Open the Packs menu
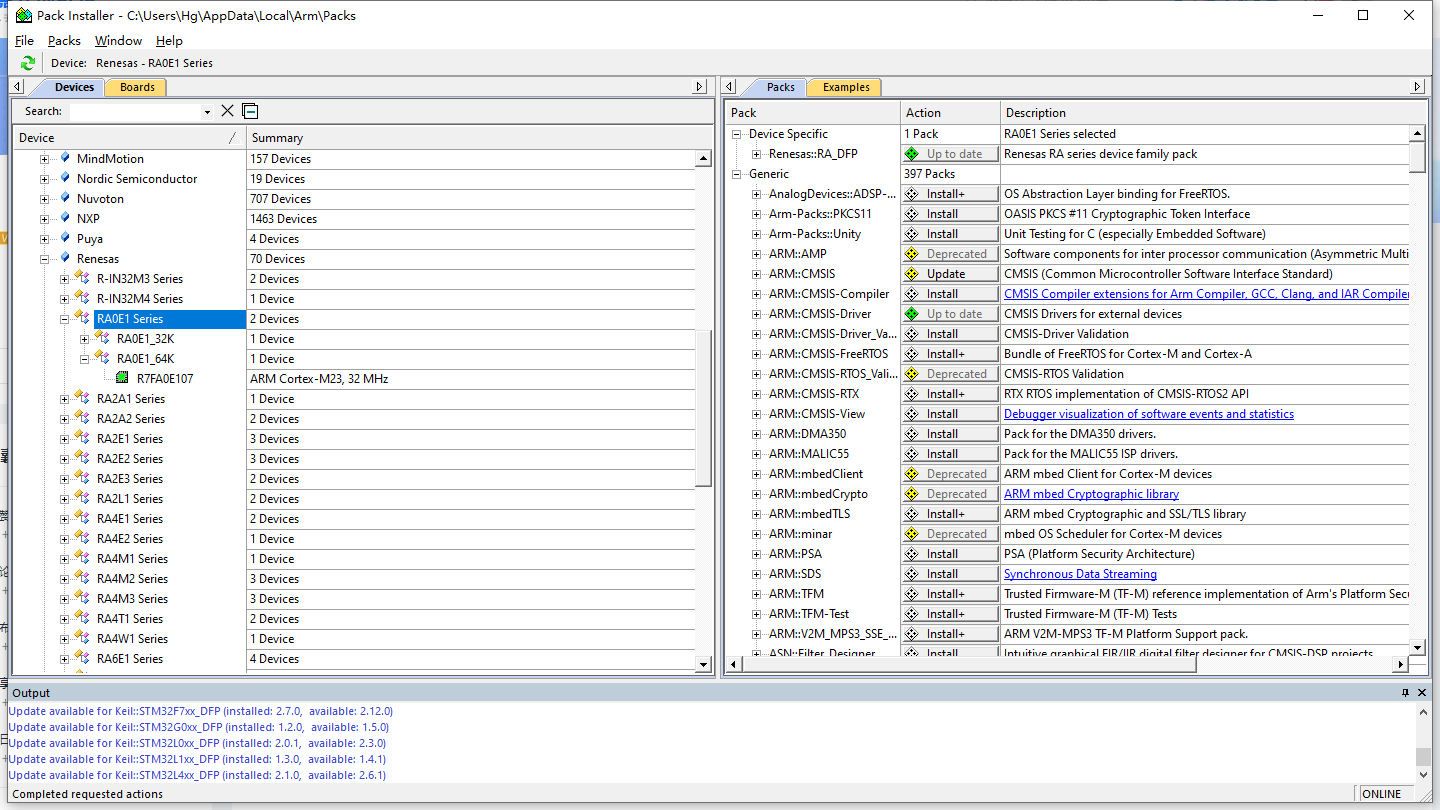This screenshot has width=1440, height=810. point(64,41)
